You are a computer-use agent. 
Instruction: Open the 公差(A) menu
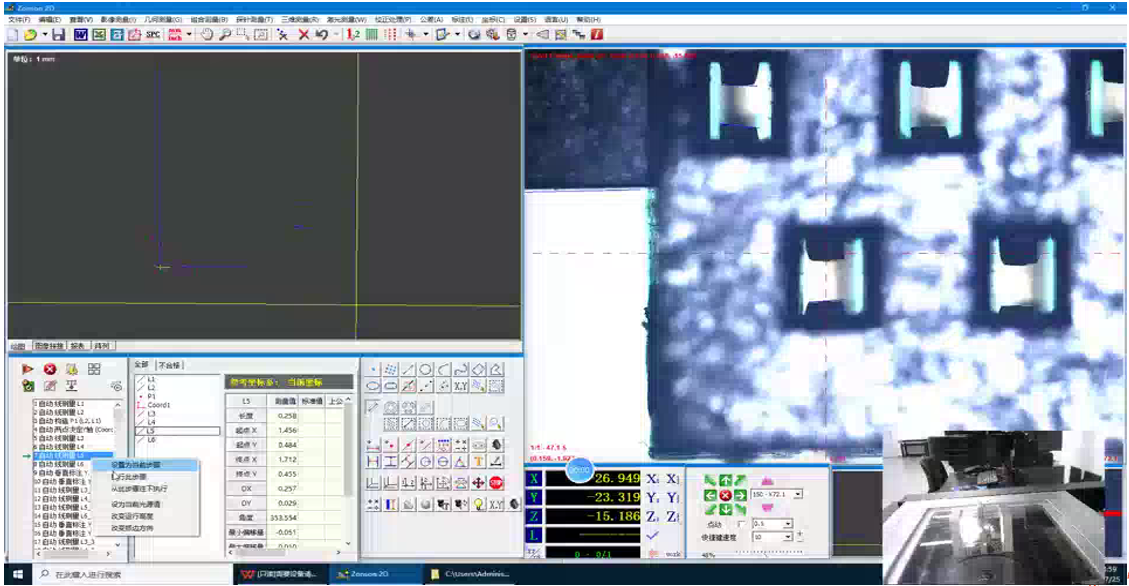pos(431,19)
